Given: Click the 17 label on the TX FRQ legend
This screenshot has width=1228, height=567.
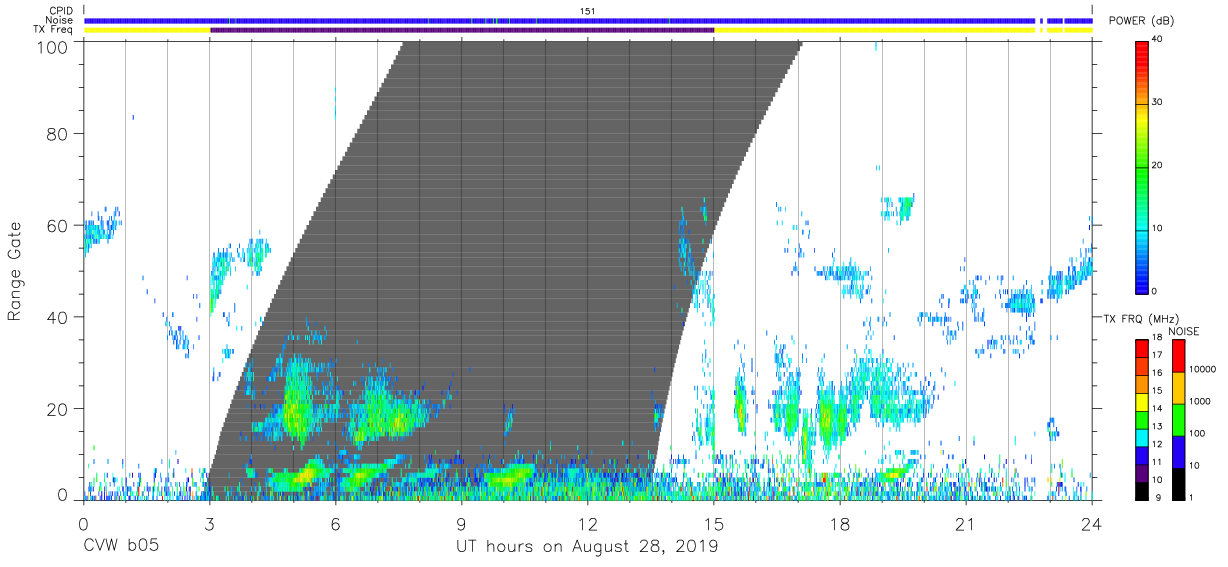Looking at the screenshot, I should pos(1158,355).
